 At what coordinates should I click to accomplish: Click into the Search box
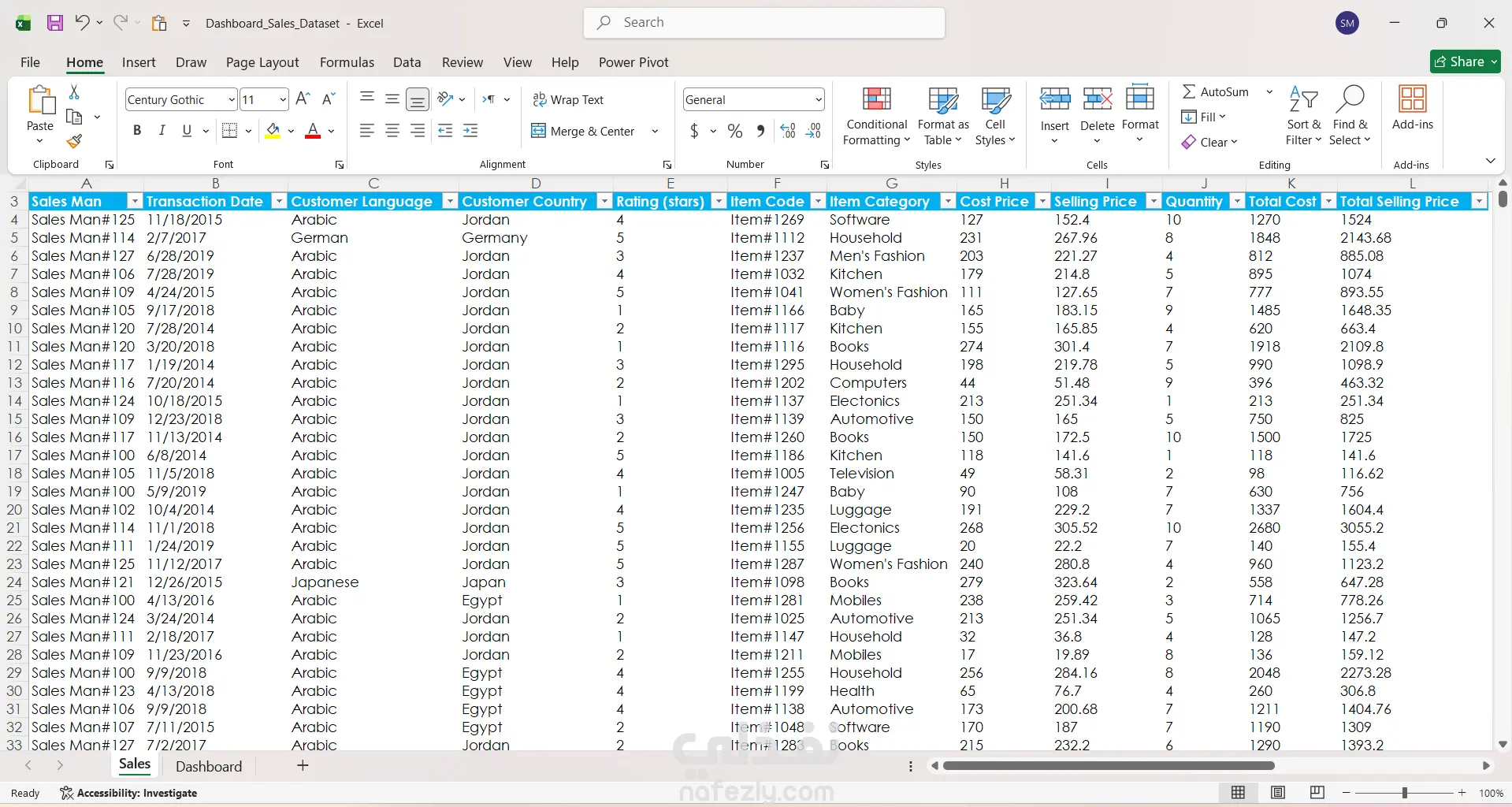[764, 23]
